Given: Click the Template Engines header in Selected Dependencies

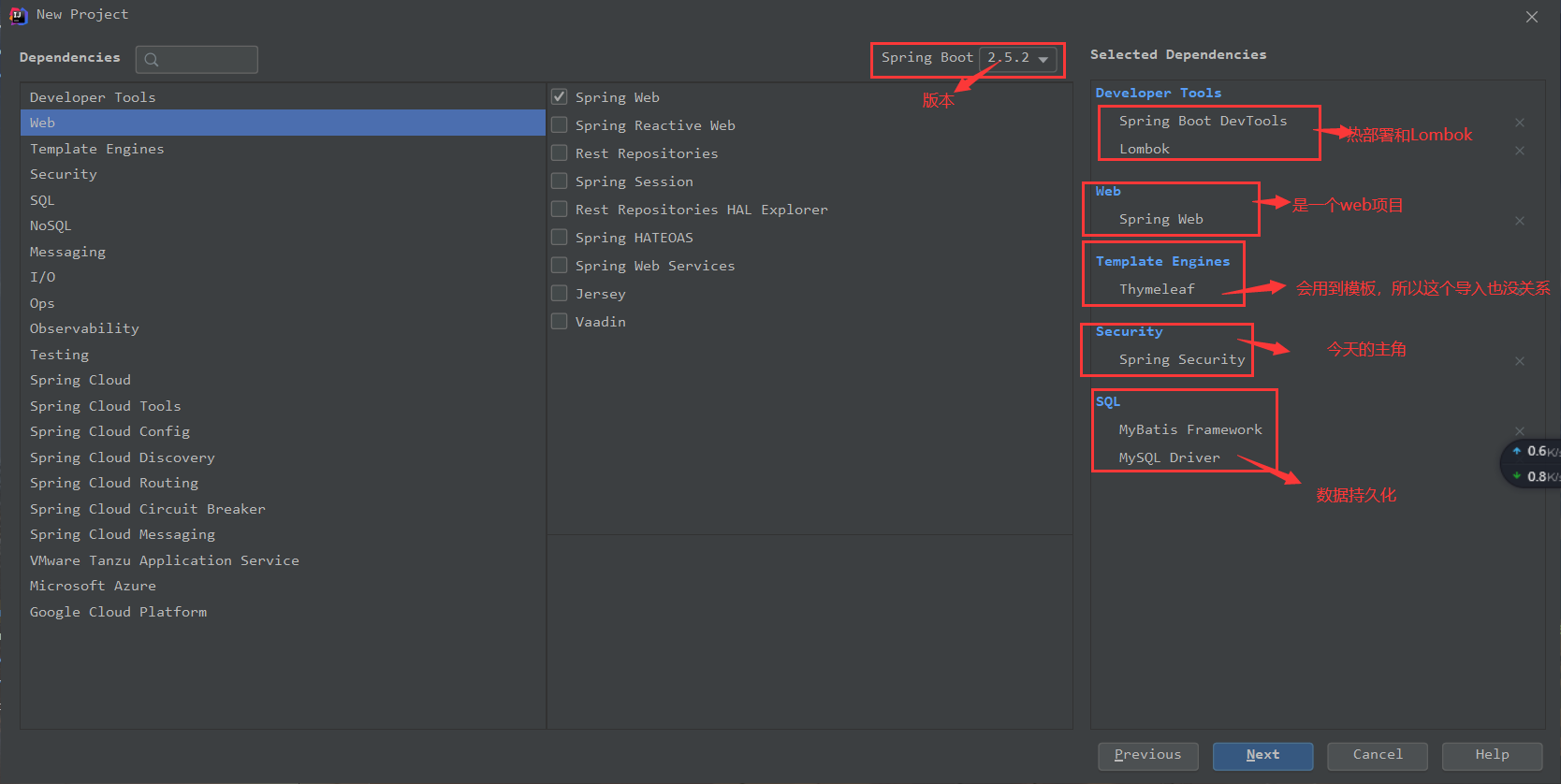Looking at the screenshot, I should 1162,261.
